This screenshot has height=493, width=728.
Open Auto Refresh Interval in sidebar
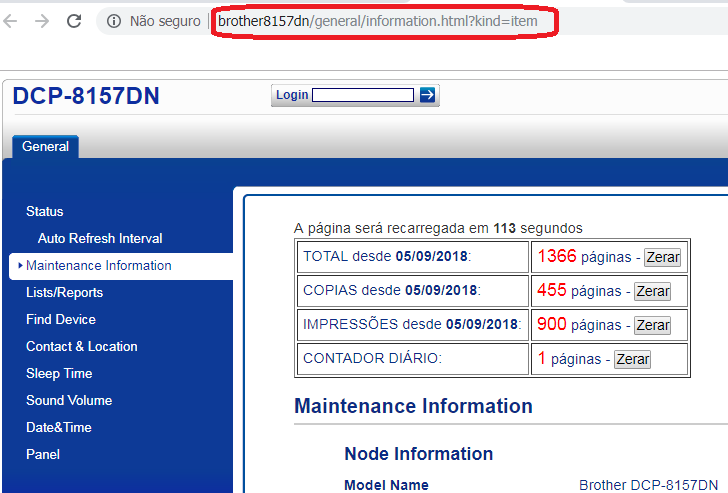(x=100, y=238)
